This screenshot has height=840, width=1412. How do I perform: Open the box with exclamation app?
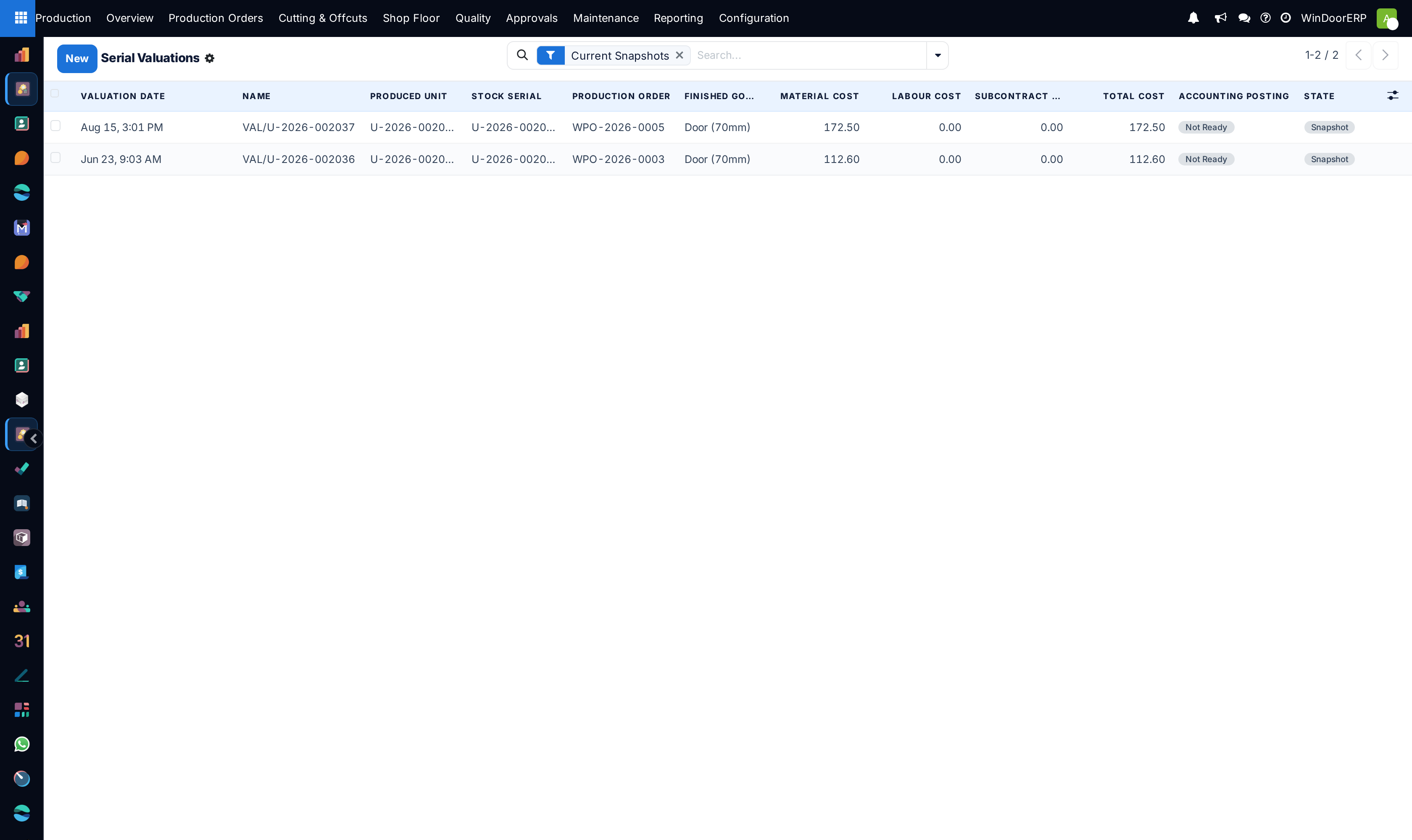(21, 538)
